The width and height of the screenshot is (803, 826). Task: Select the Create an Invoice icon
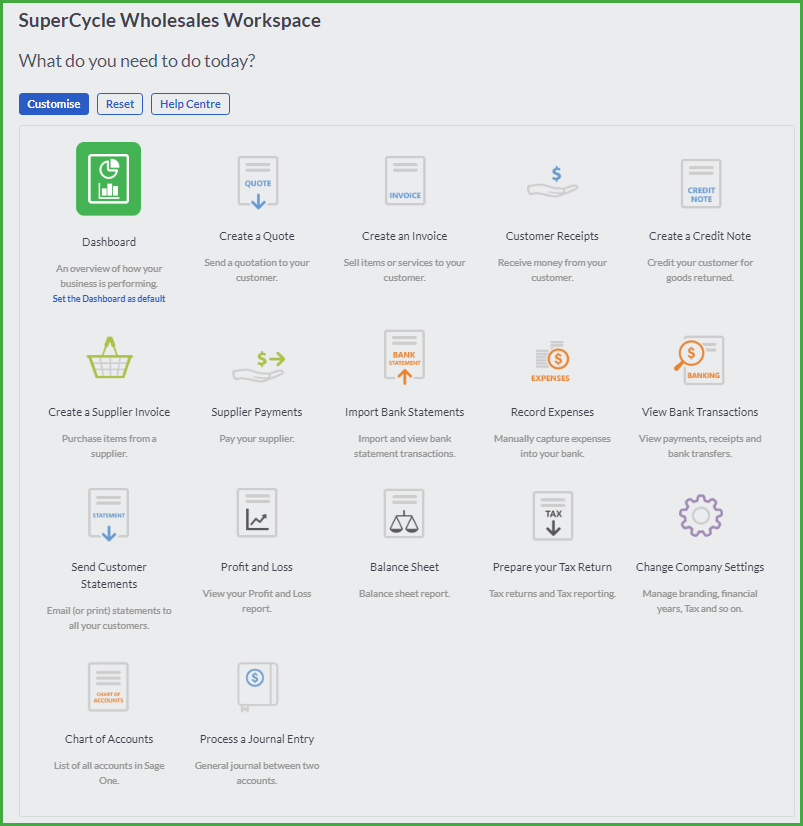[x=405, y=181]
